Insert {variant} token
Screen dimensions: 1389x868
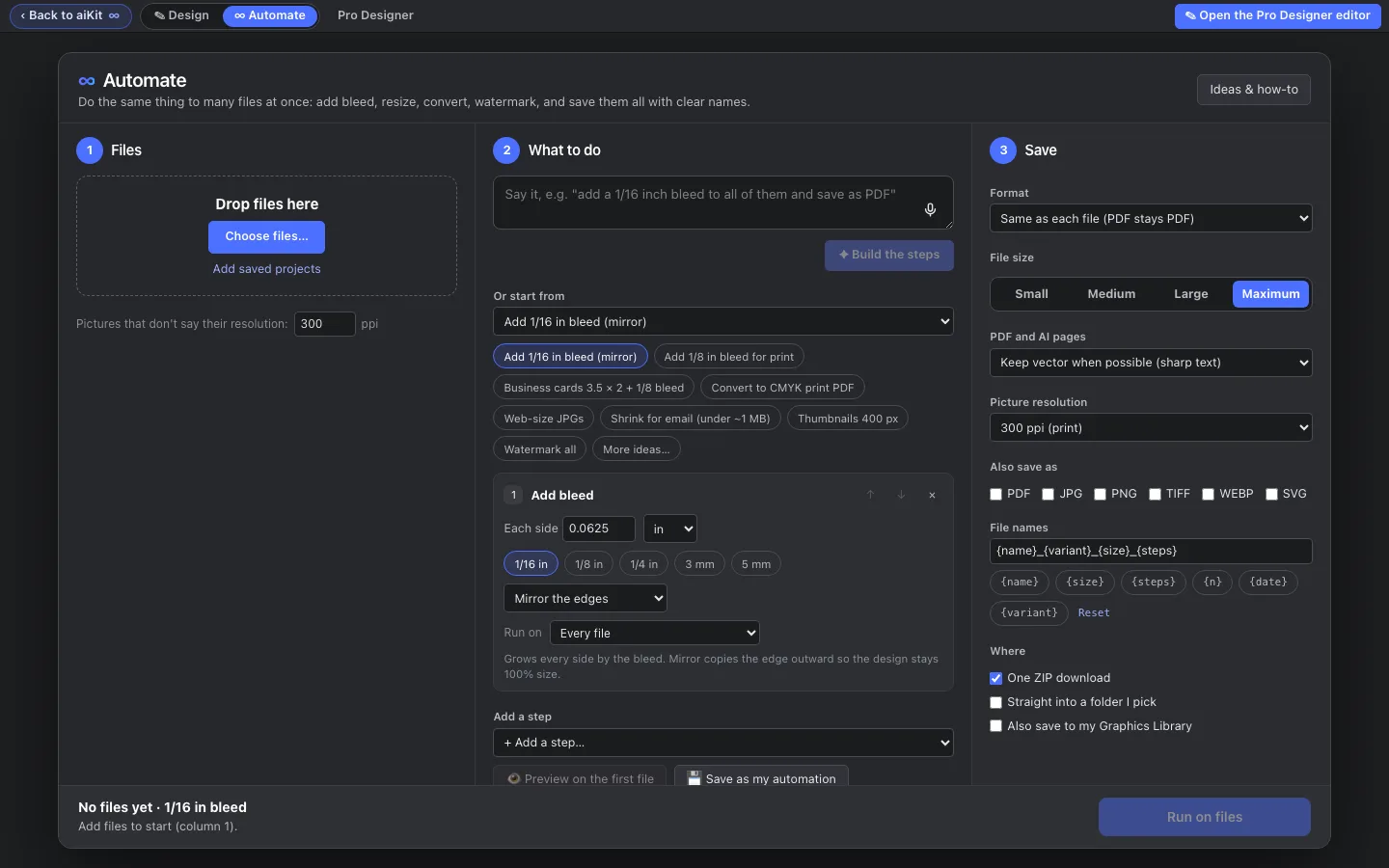[x=1029, y=613]
